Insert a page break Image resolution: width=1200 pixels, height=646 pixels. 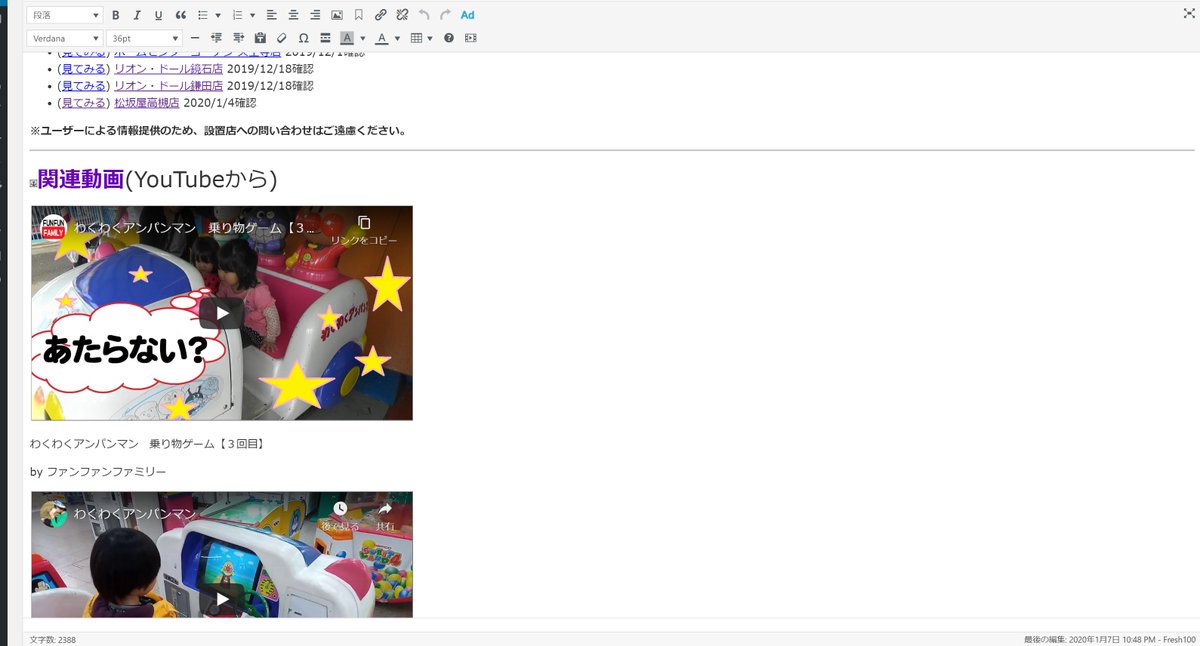(x=325, y=38)
